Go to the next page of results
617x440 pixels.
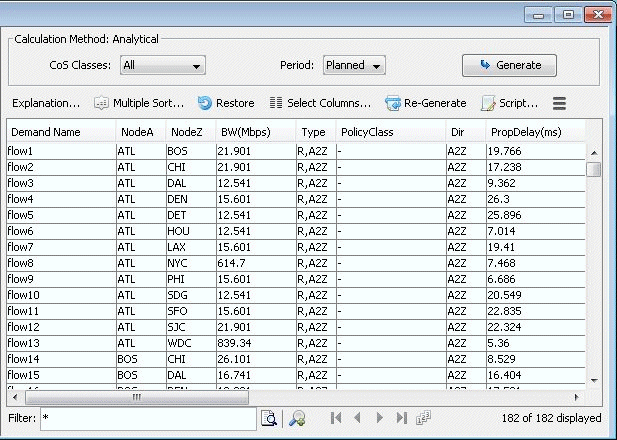pos(379,418)
